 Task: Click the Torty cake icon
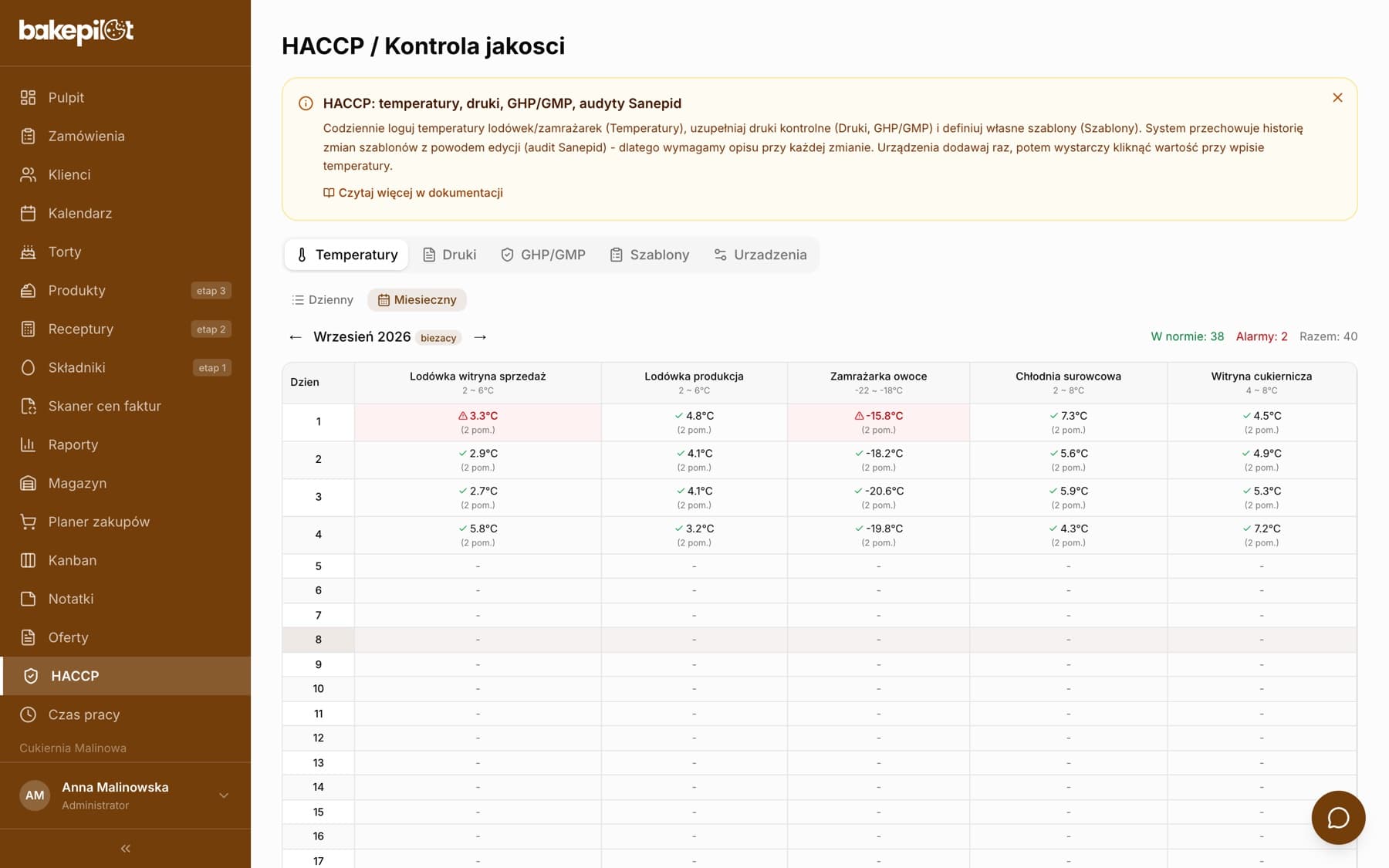pos(28,252)
